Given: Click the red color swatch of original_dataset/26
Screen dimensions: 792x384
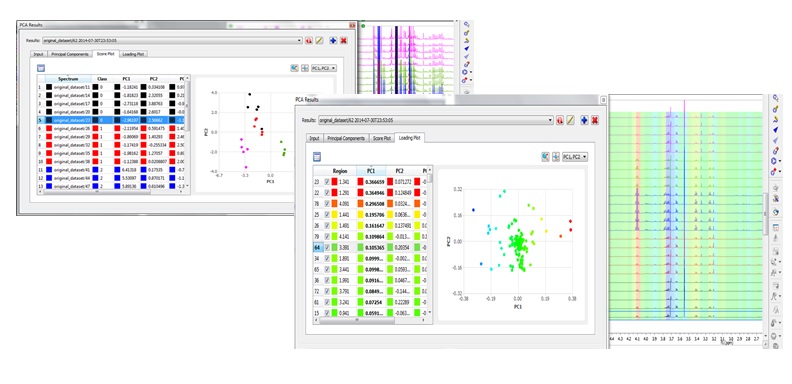Looking at the screenshot, I should click(x=49, y=129).
